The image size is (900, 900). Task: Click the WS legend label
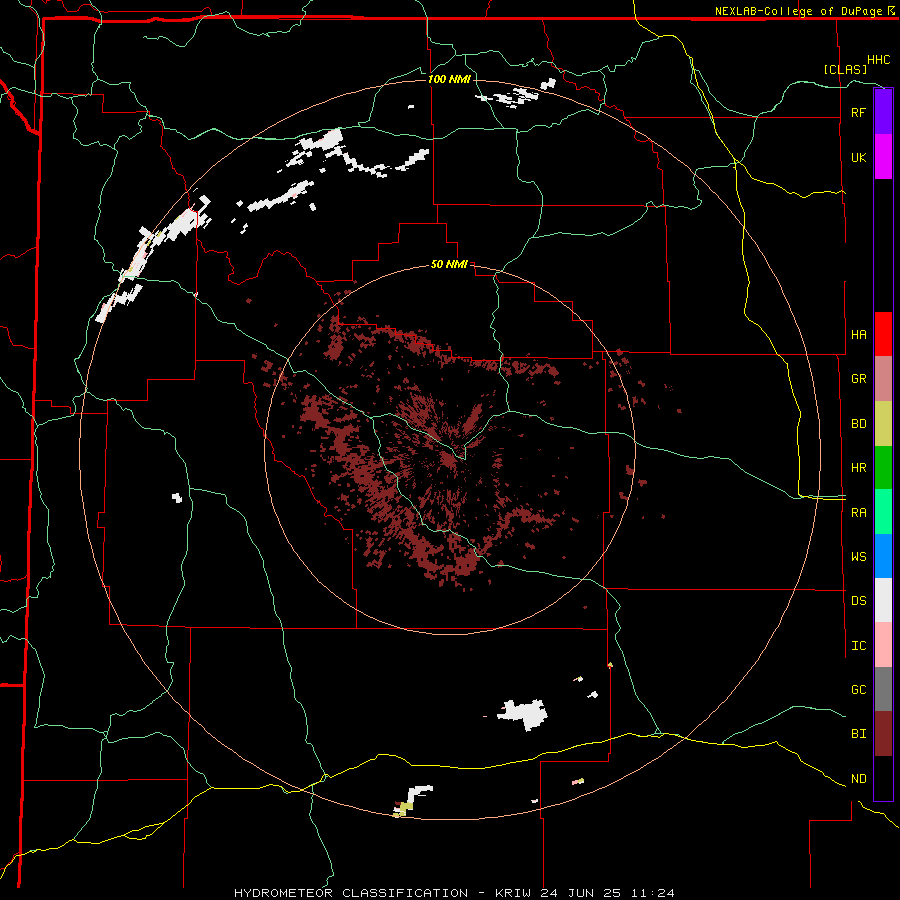[858, 556]
